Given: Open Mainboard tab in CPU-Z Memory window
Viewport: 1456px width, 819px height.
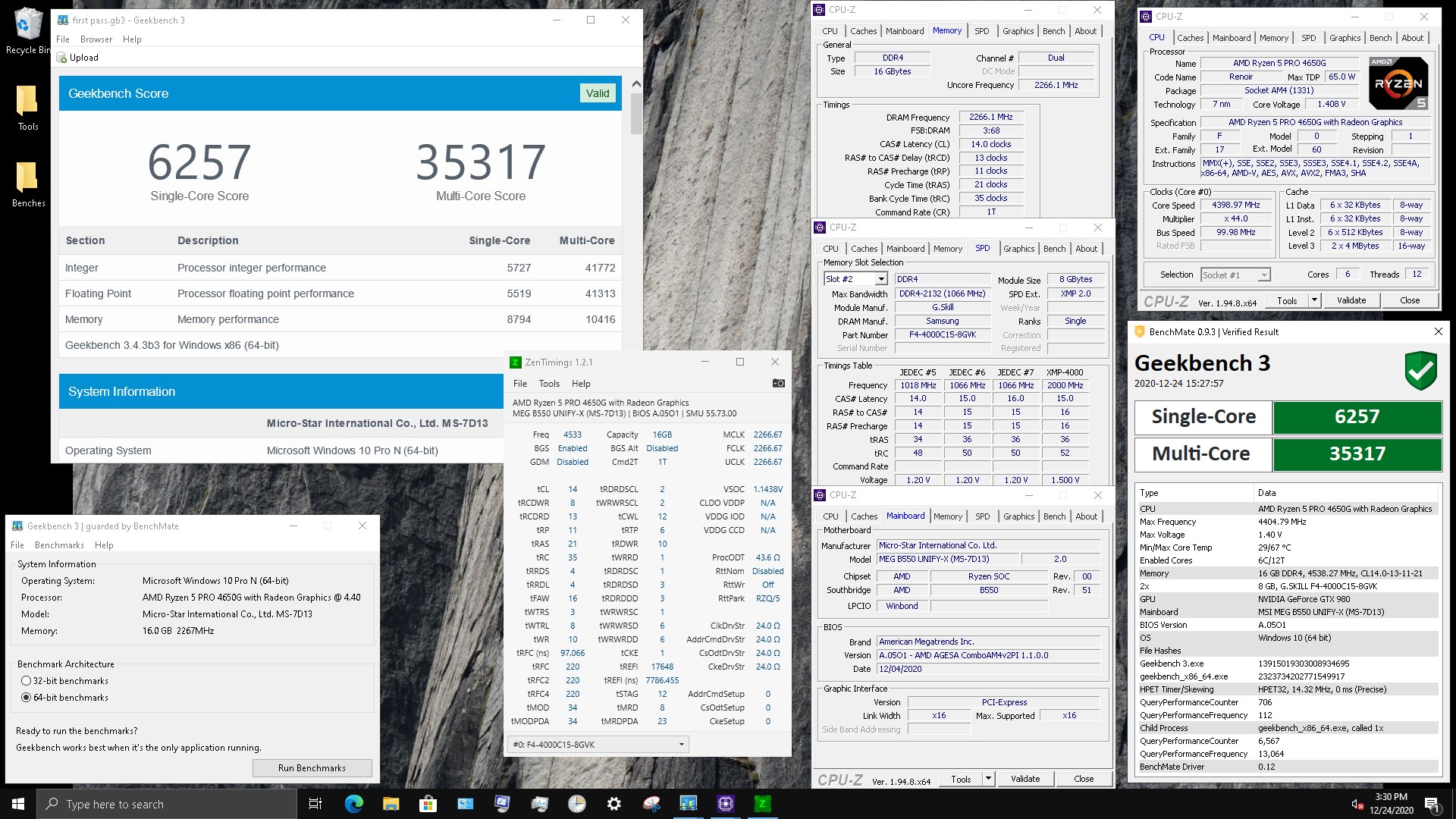Looking at the screenshot, I should (905, 31).
